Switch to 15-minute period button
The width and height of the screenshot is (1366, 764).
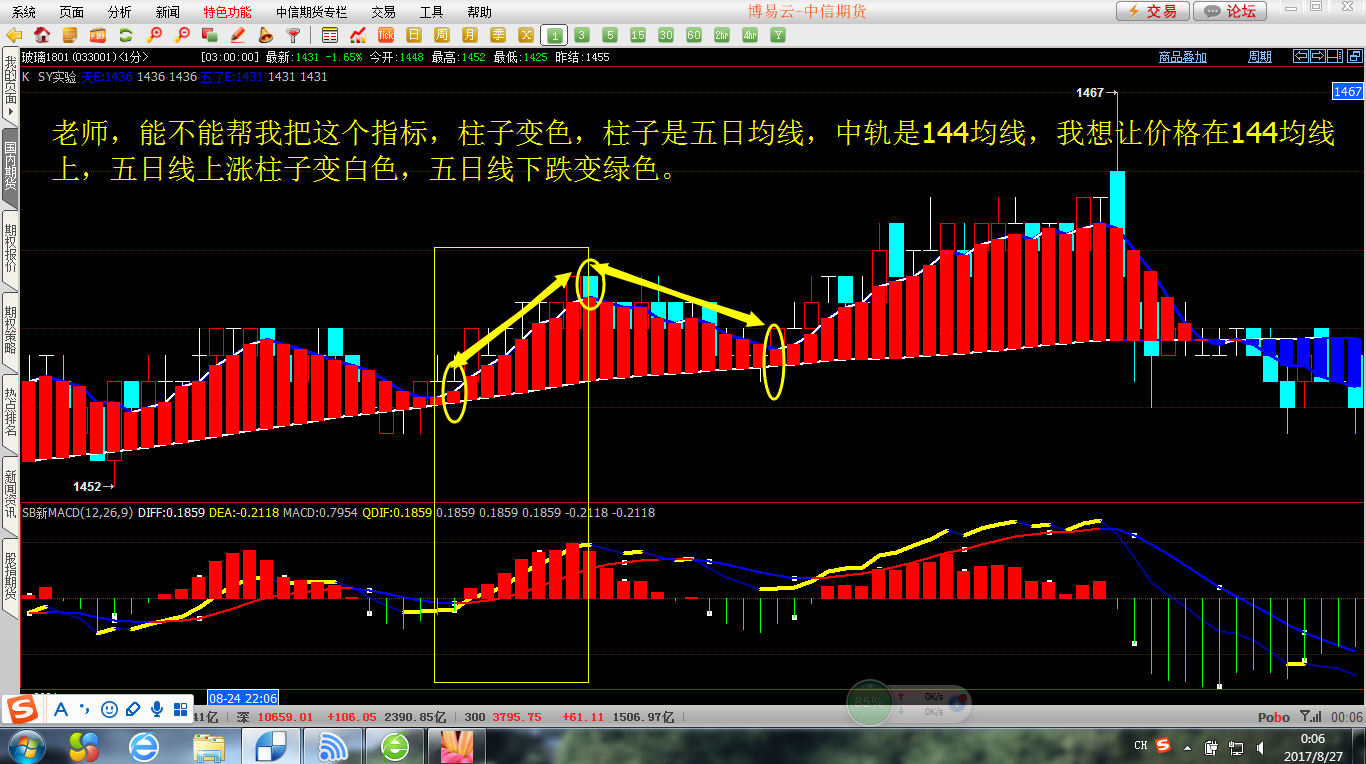pos(638,35)
